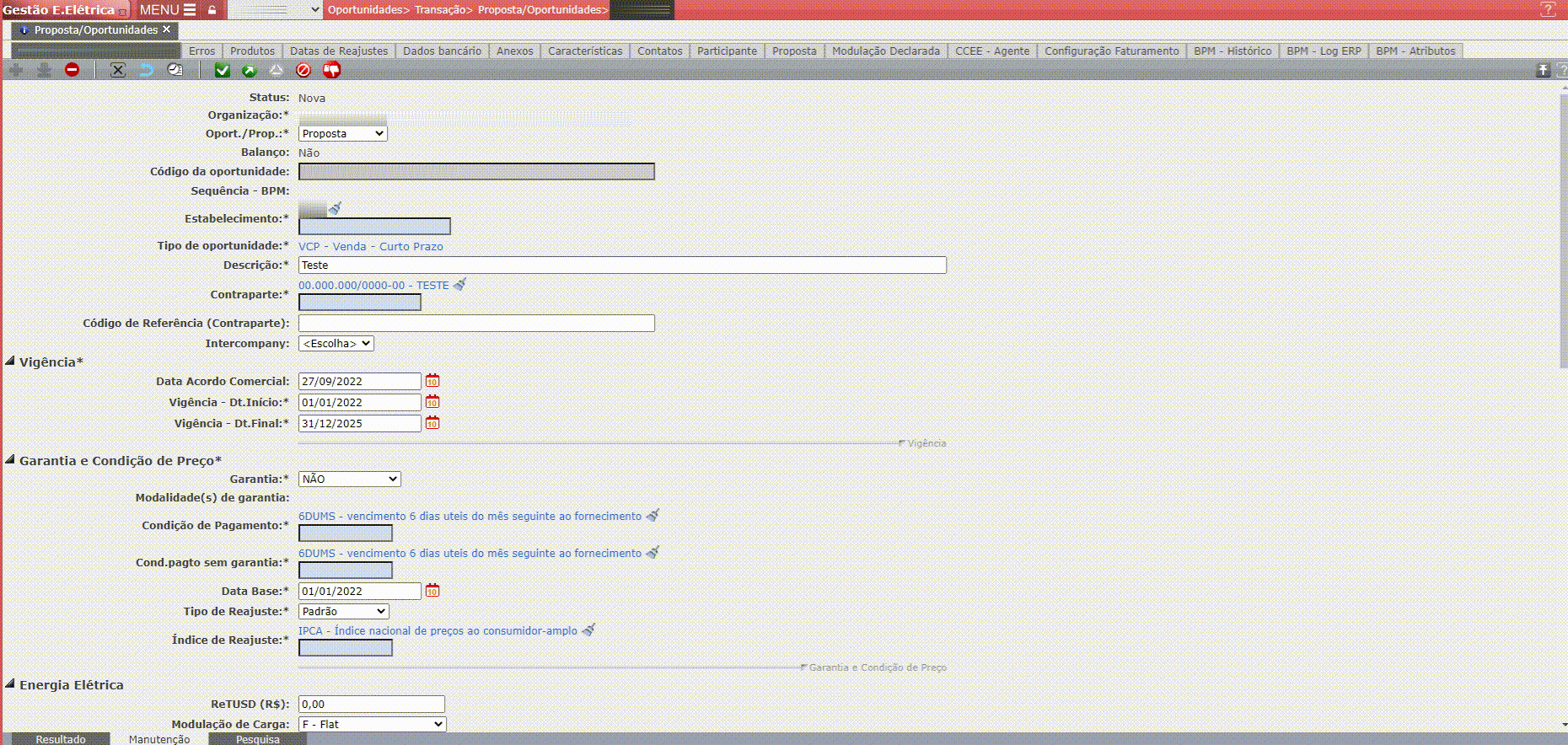Open the Tipo de Reajuste dropdown
1568x745 pixels.
coord(343,611)
